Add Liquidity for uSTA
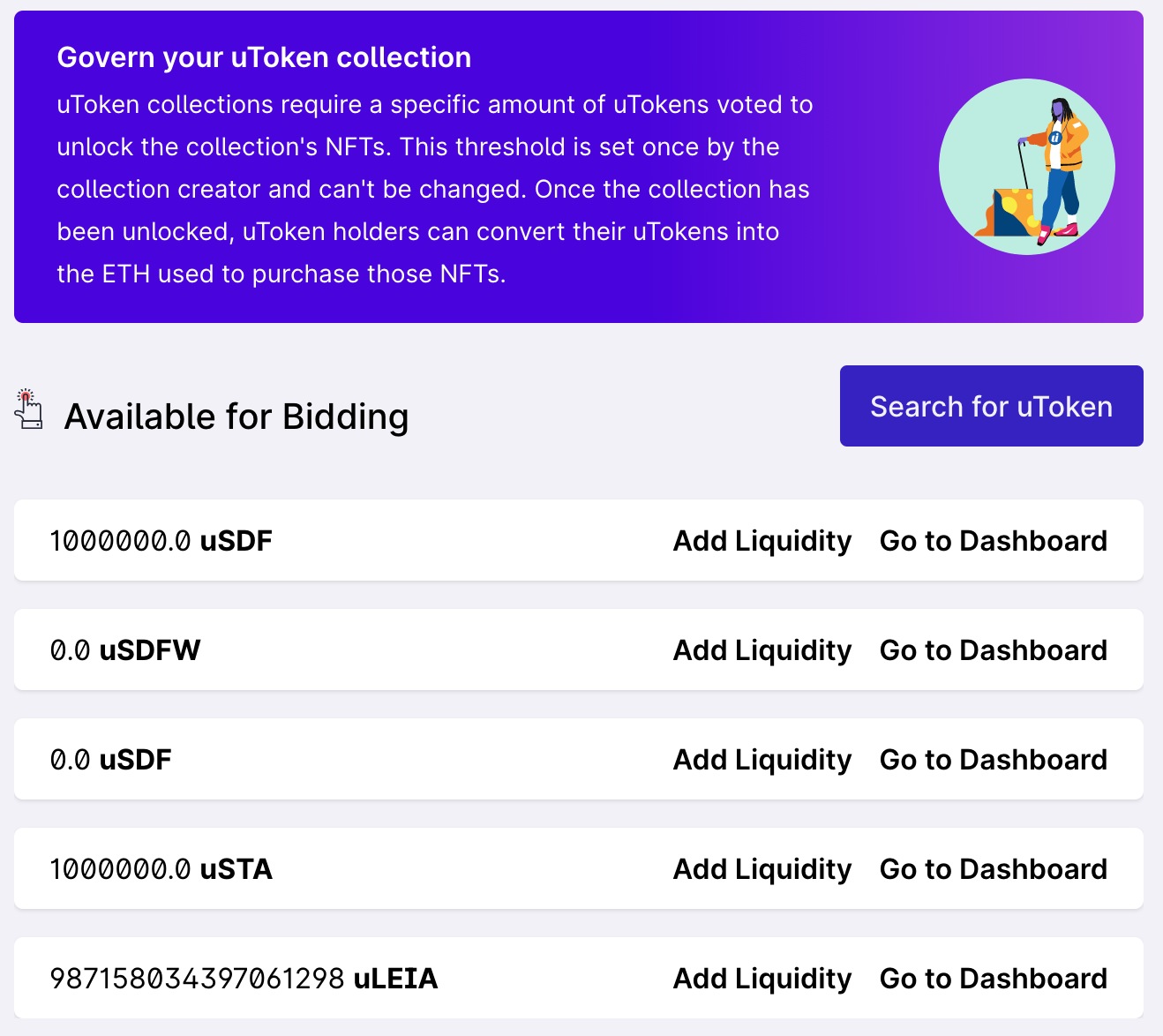Image resolution: width=1163 pixels, height=1036 pixels. click(x=762, y=869)
